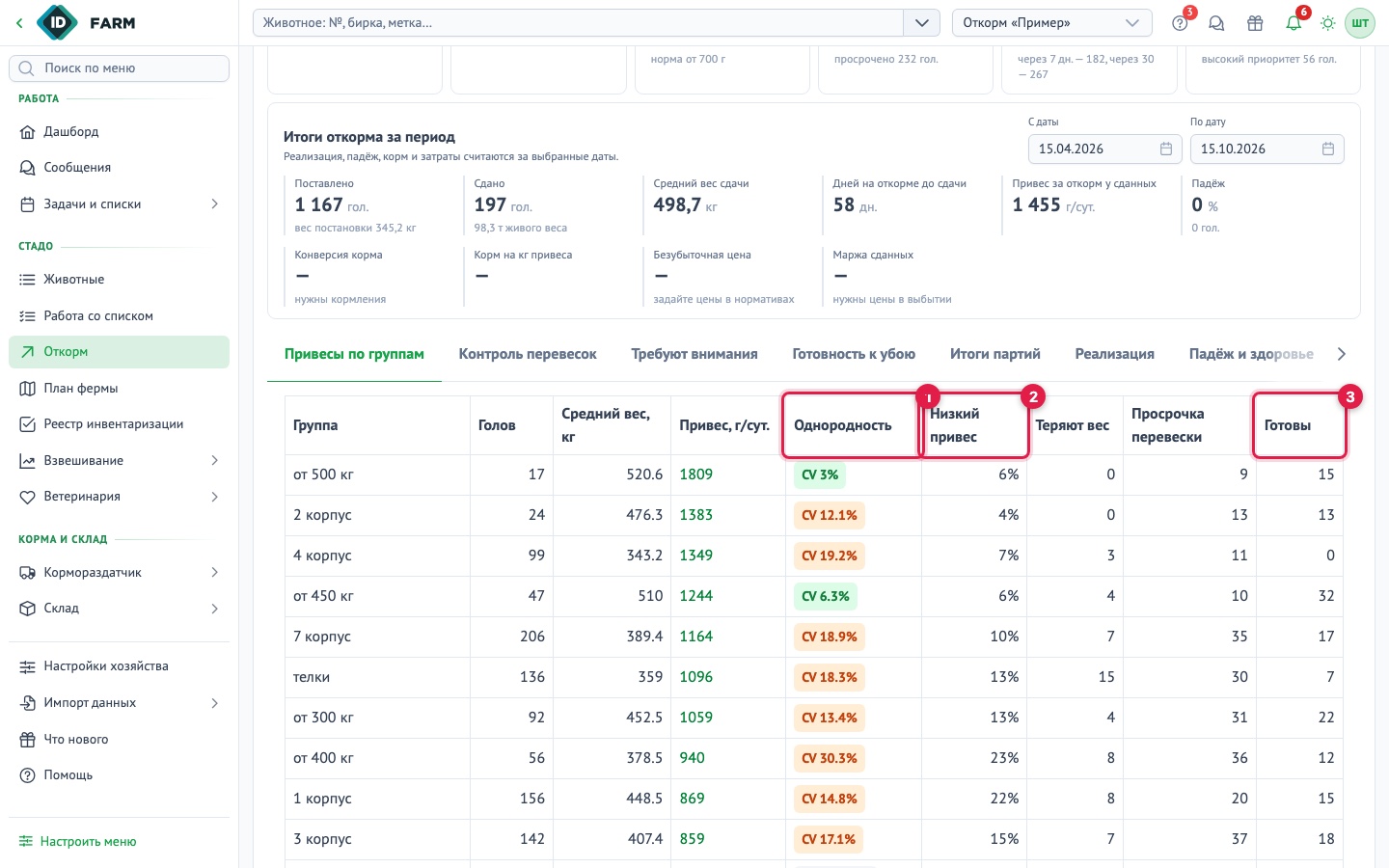Expand the Задачи и списки submenu
Screen dimensions: 1389x868
click(214, 204)
